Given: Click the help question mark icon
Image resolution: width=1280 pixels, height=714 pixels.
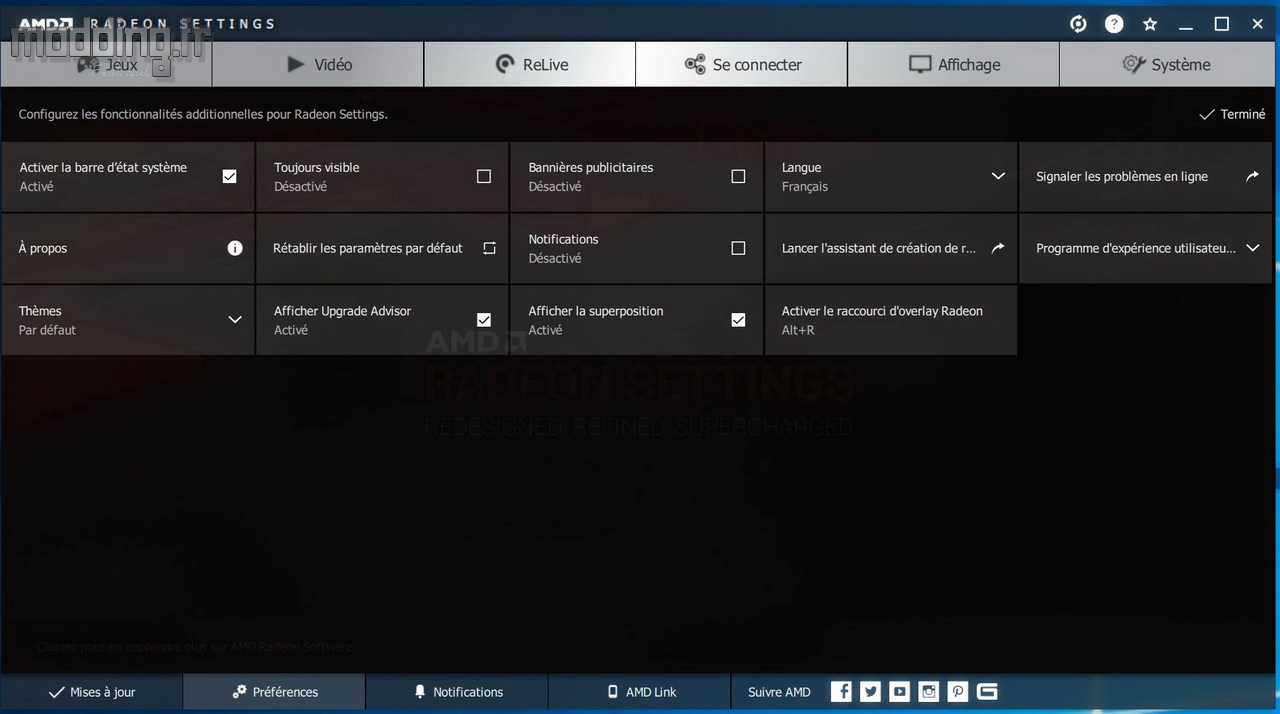Looking at the screenshot, I should [1114, 24].
